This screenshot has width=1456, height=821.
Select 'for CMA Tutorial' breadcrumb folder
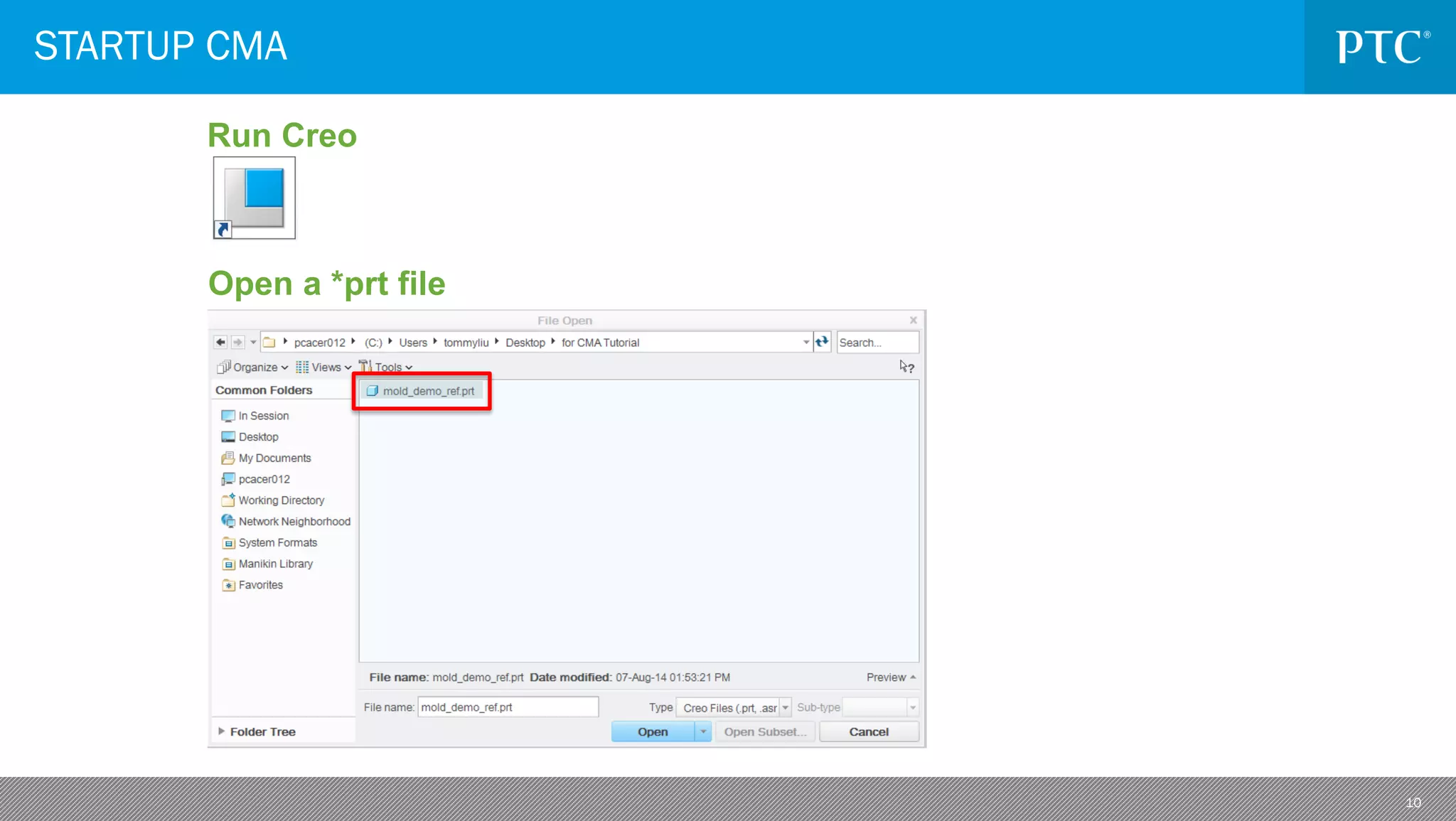601,343
